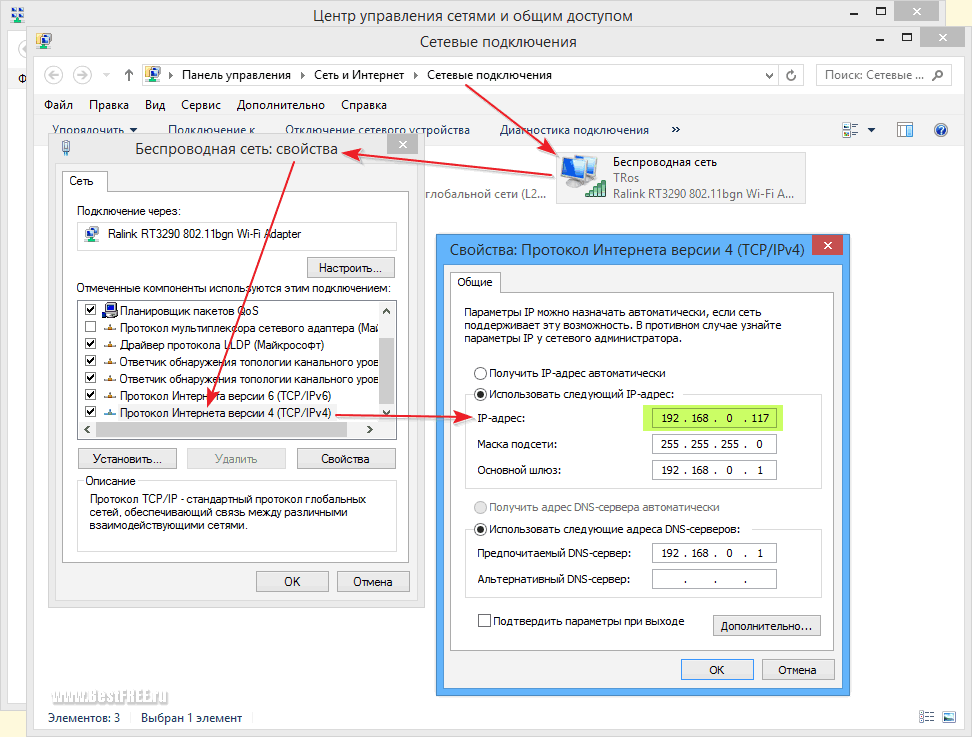Open the Справка menu

pos(364,105)
